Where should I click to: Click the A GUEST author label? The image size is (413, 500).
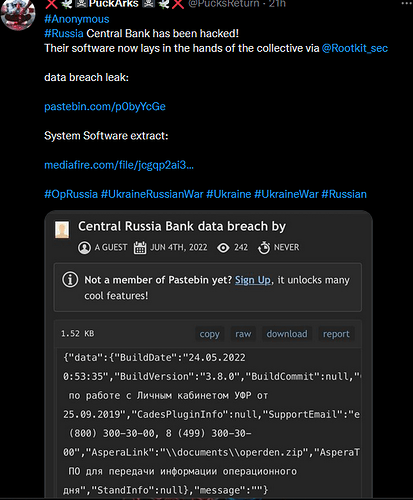(111, 247)
